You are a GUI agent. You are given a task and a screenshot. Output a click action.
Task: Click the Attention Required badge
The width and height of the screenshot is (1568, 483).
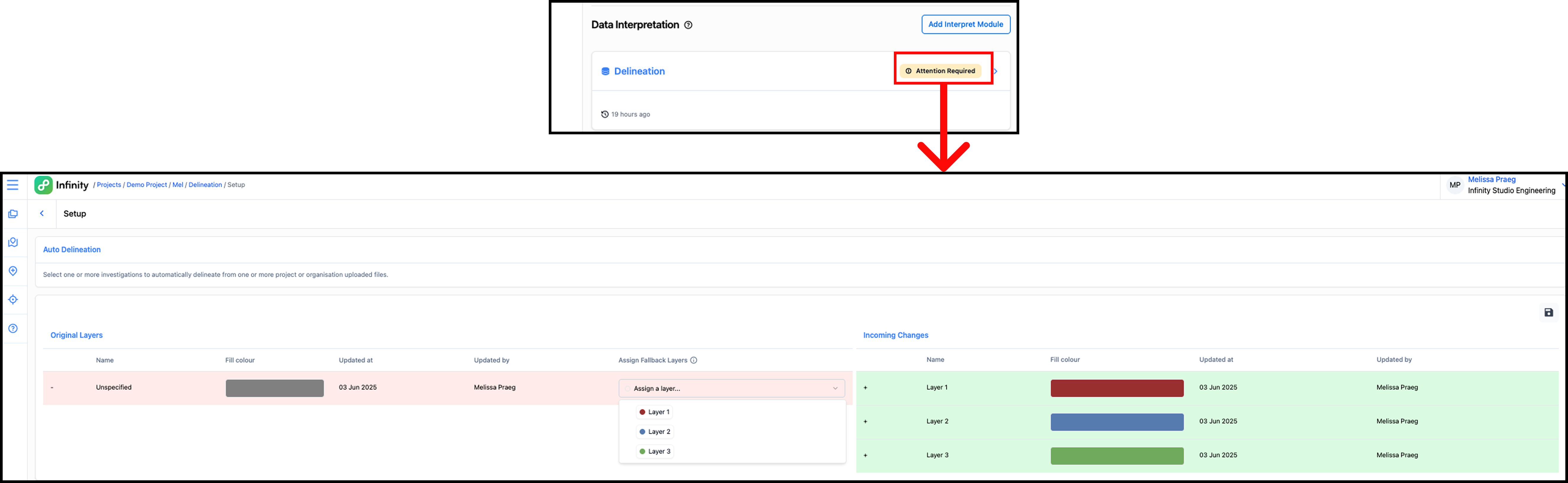(940, 71)
